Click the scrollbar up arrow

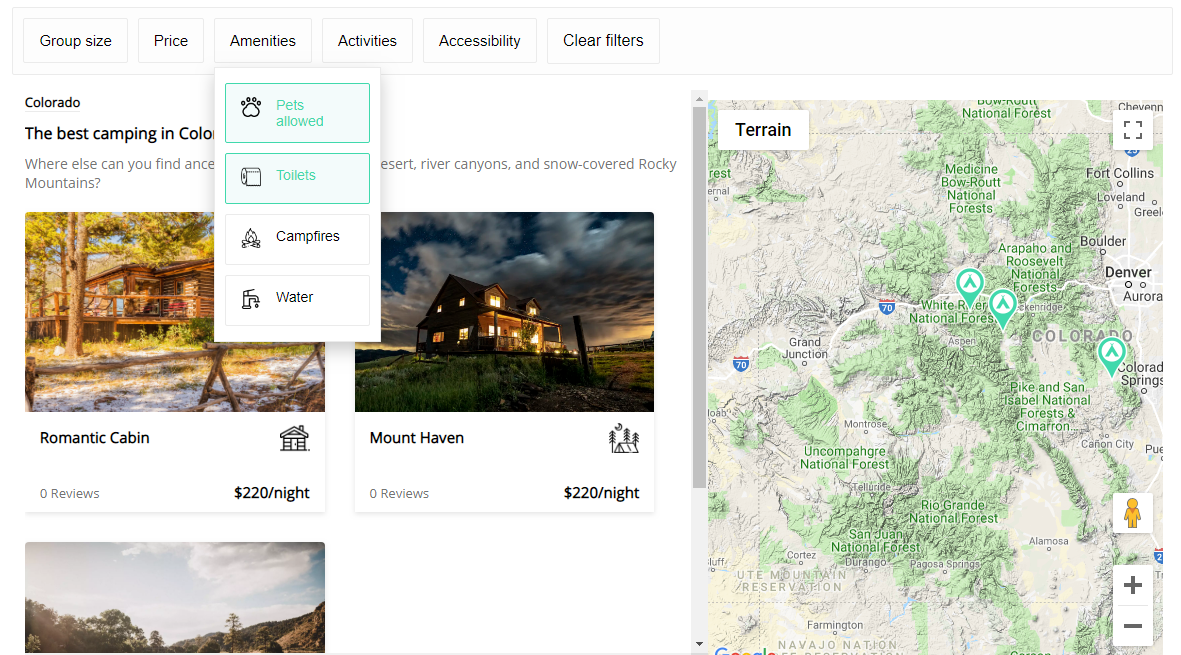click(x=699, y=99)
